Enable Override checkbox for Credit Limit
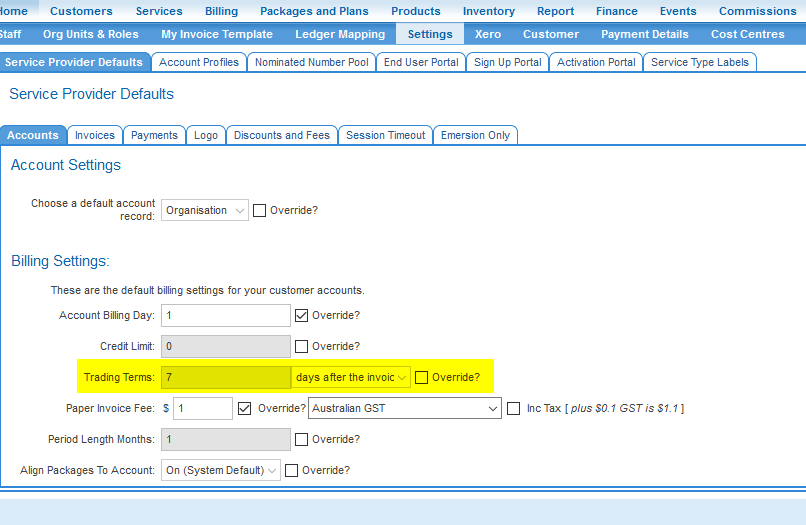Screen dimensions: 806x525 tap(302, 346)
